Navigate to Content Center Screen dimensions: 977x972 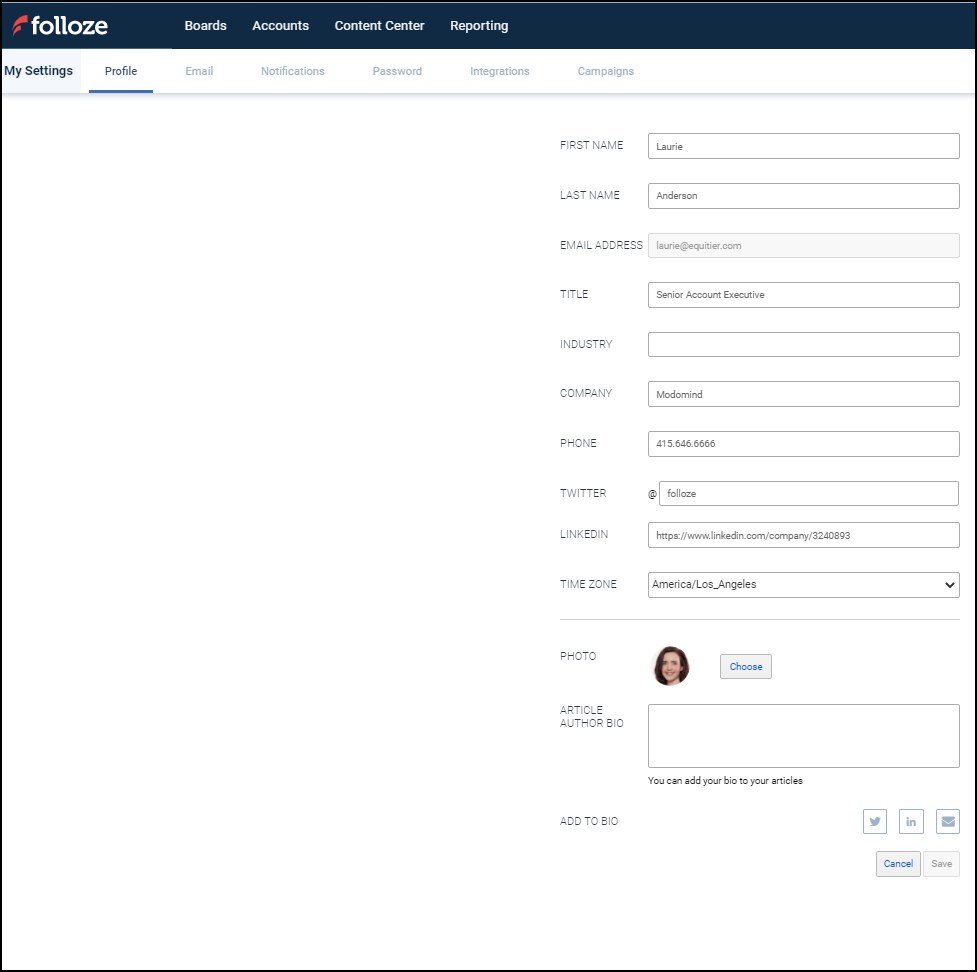tap(379, 25)
